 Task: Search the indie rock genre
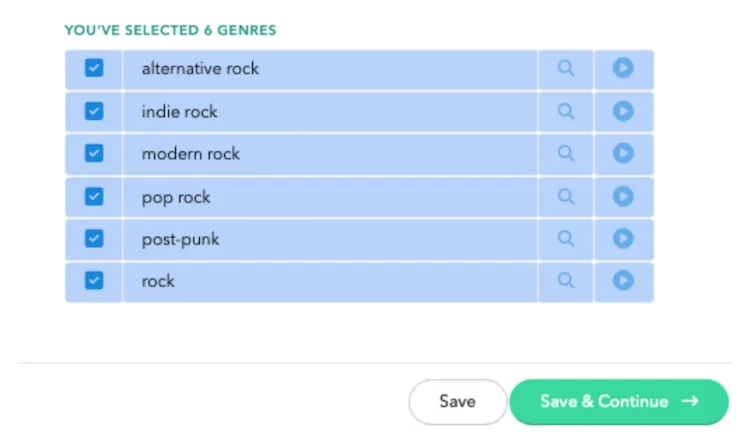click(566, 112)
